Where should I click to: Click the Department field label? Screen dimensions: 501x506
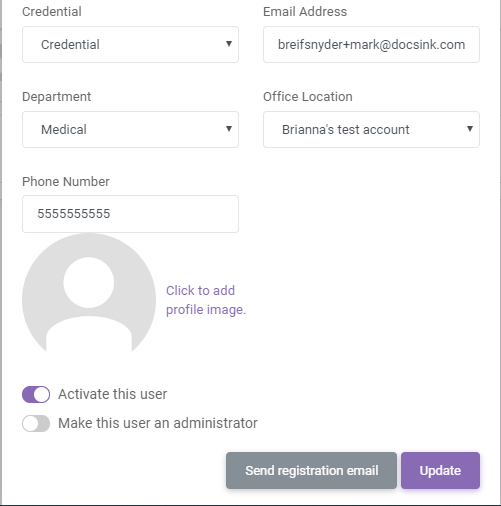point(56,97)
